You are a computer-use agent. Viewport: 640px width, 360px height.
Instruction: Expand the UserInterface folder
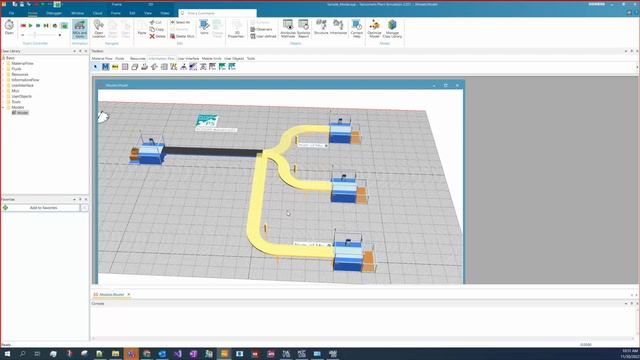tap(4, 85)
